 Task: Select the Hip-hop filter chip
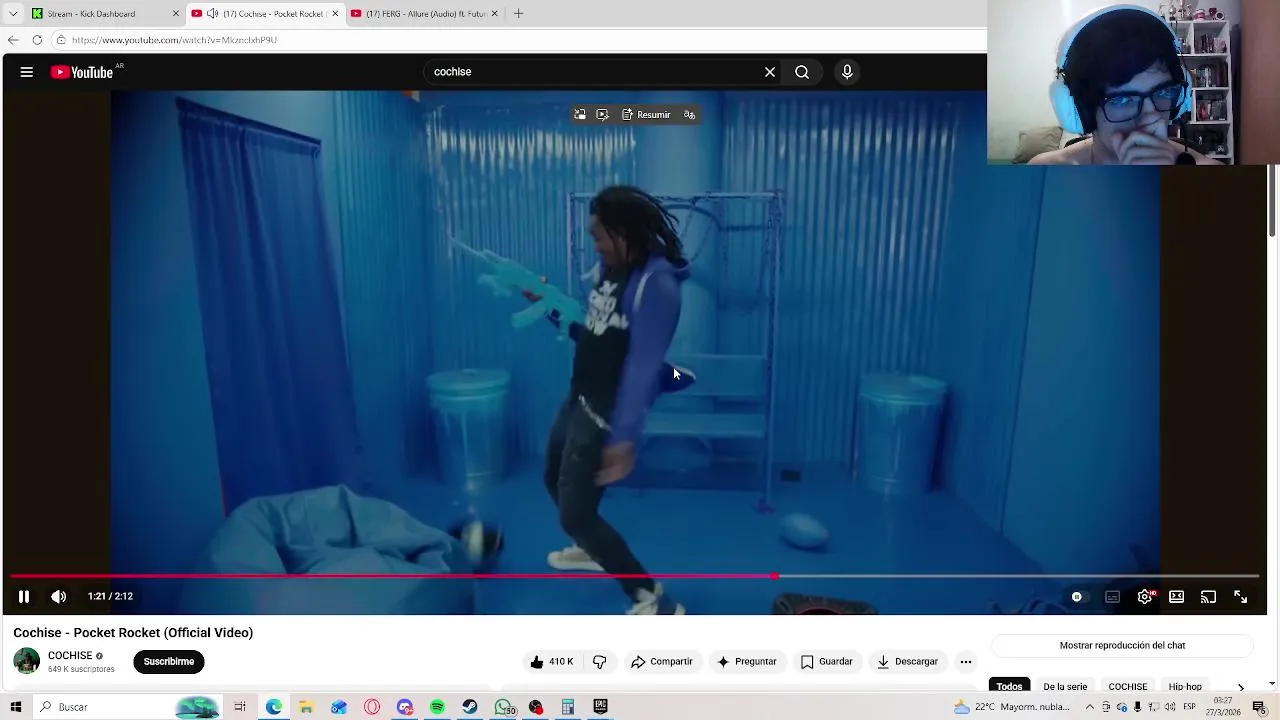(1185, 687)
